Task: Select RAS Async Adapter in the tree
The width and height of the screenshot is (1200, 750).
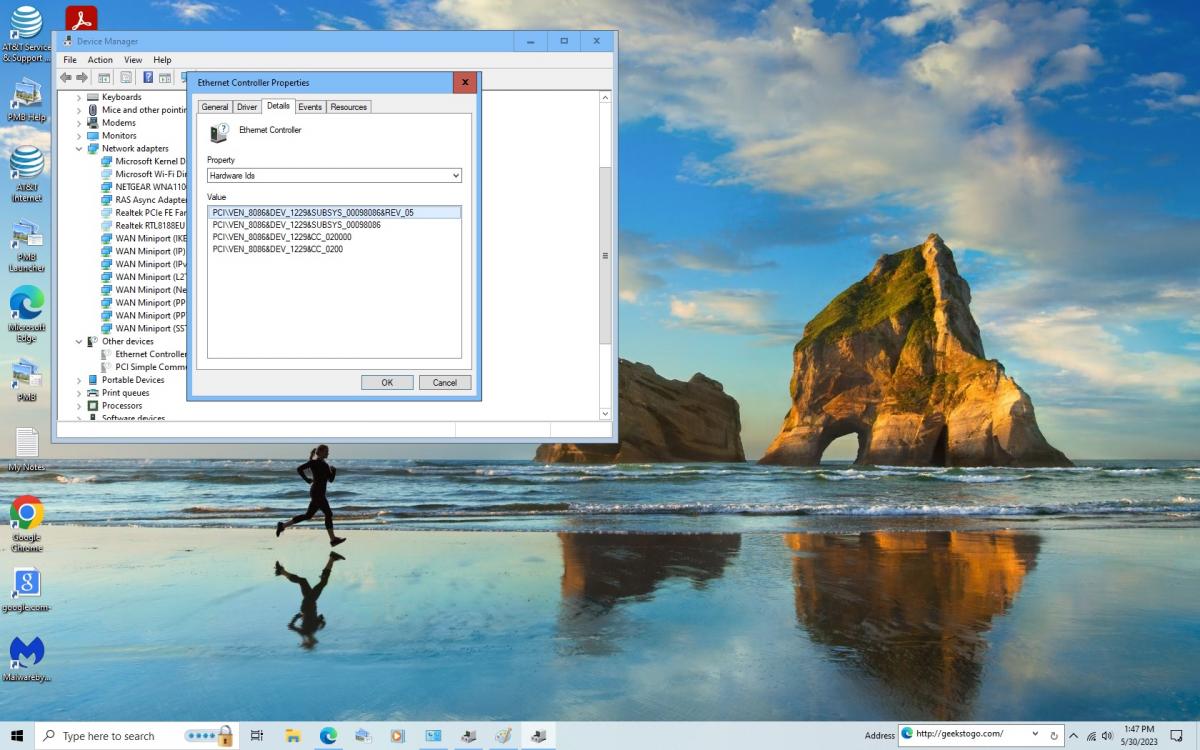Action: [x=144, y=200]
